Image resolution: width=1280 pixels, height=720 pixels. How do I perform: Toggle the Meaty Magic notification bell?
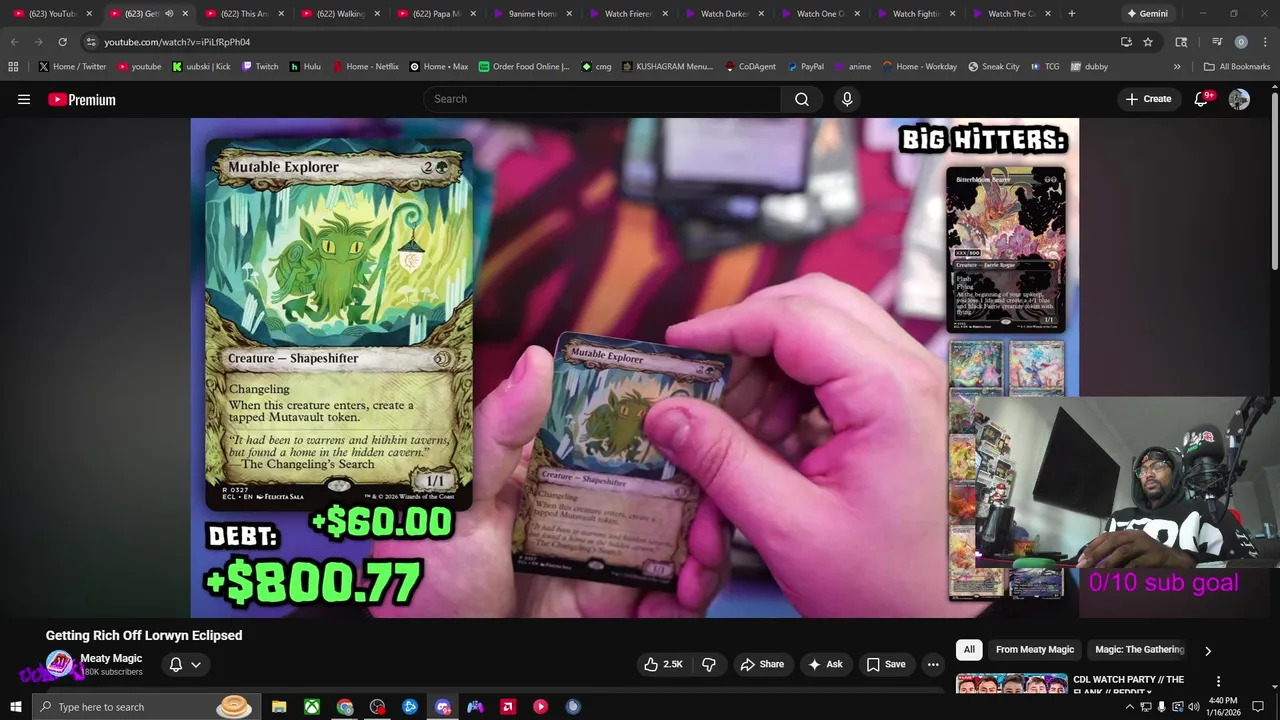pyautogui.click(x=176, y=664)
